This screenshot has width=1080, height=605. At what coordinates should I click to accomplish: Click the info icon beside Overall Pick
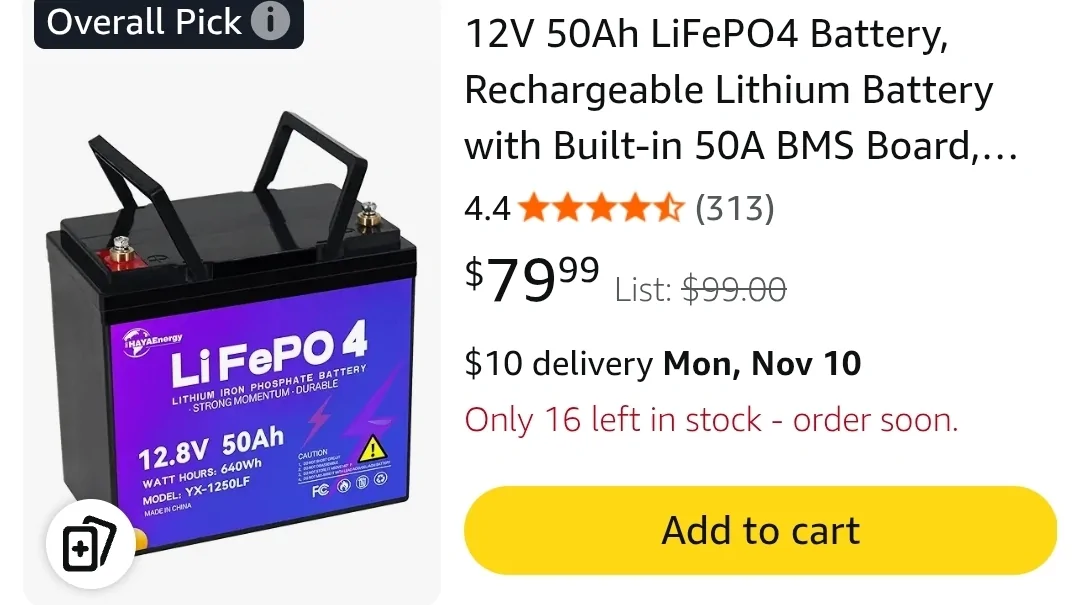click(270, 21)
